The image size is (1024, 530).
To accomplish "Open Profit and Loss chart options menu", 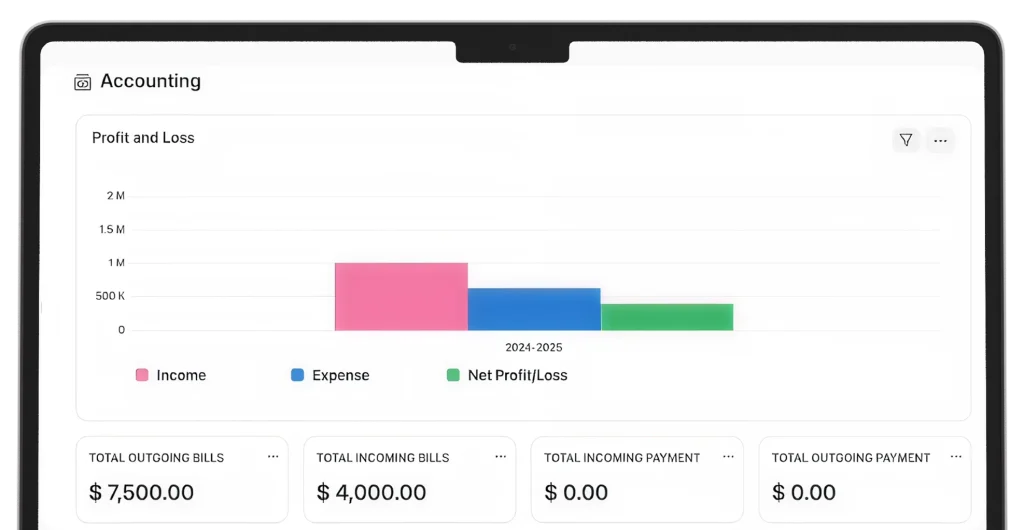I will point(940,140).
